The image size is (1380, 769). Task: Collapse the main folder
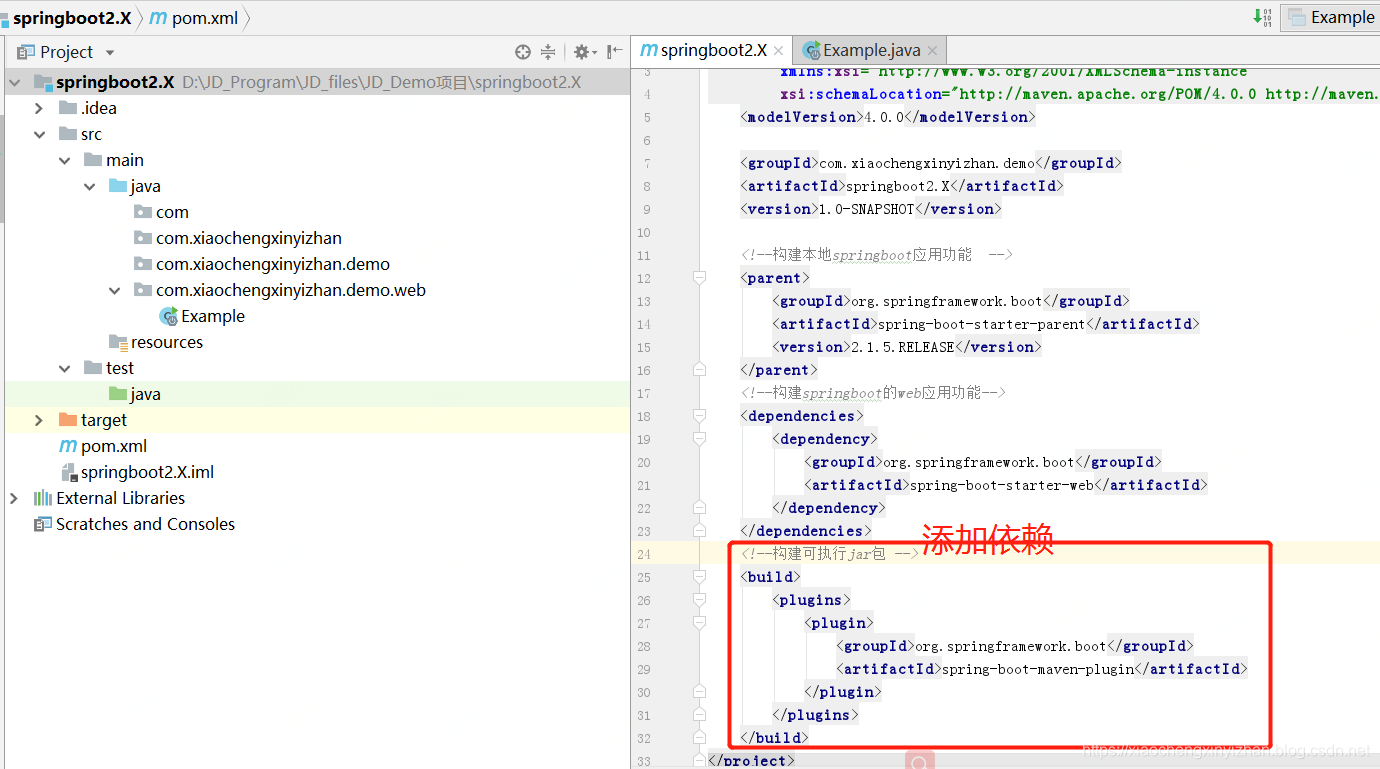(x=64, y=160)
